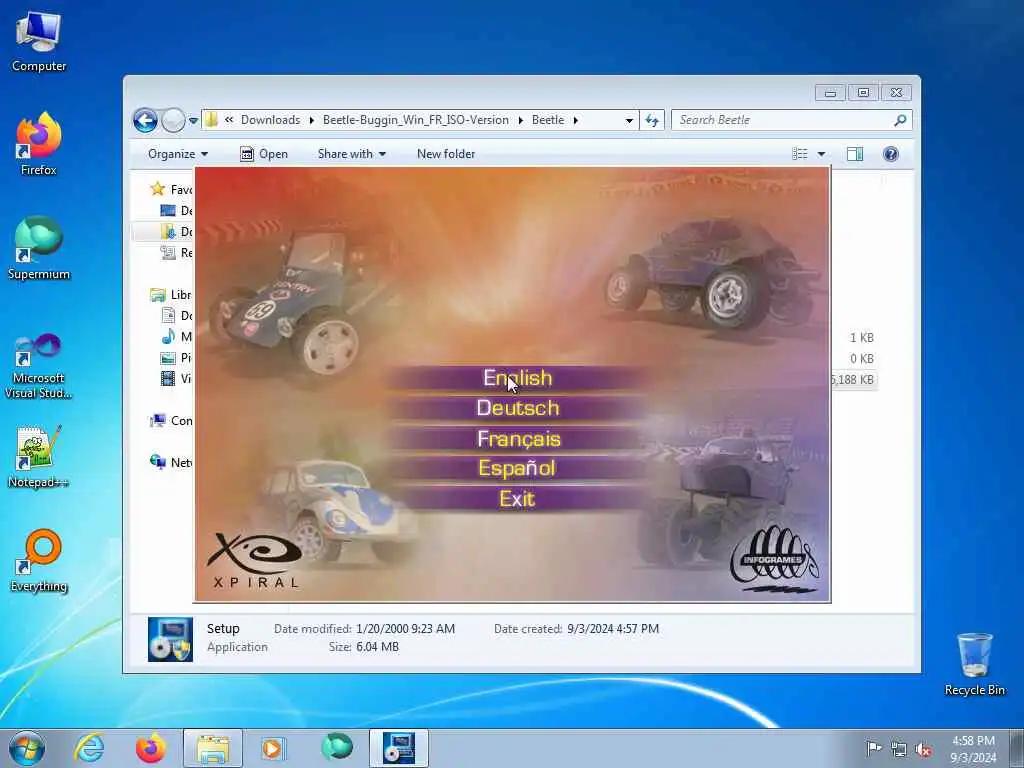
Task: Choose English in the game installer
Action: (x=517, y=378)
